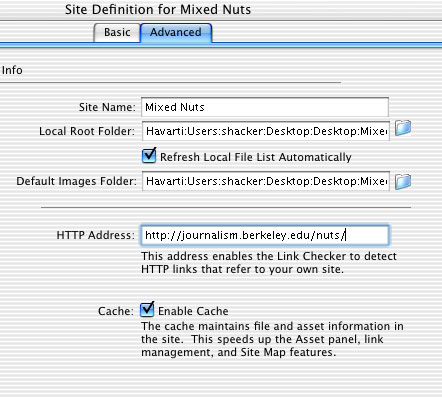This screenshot has width=442, height=398.
Task: Select the Advanced tab
Action: pyautogui.click(x=176, y=33)
